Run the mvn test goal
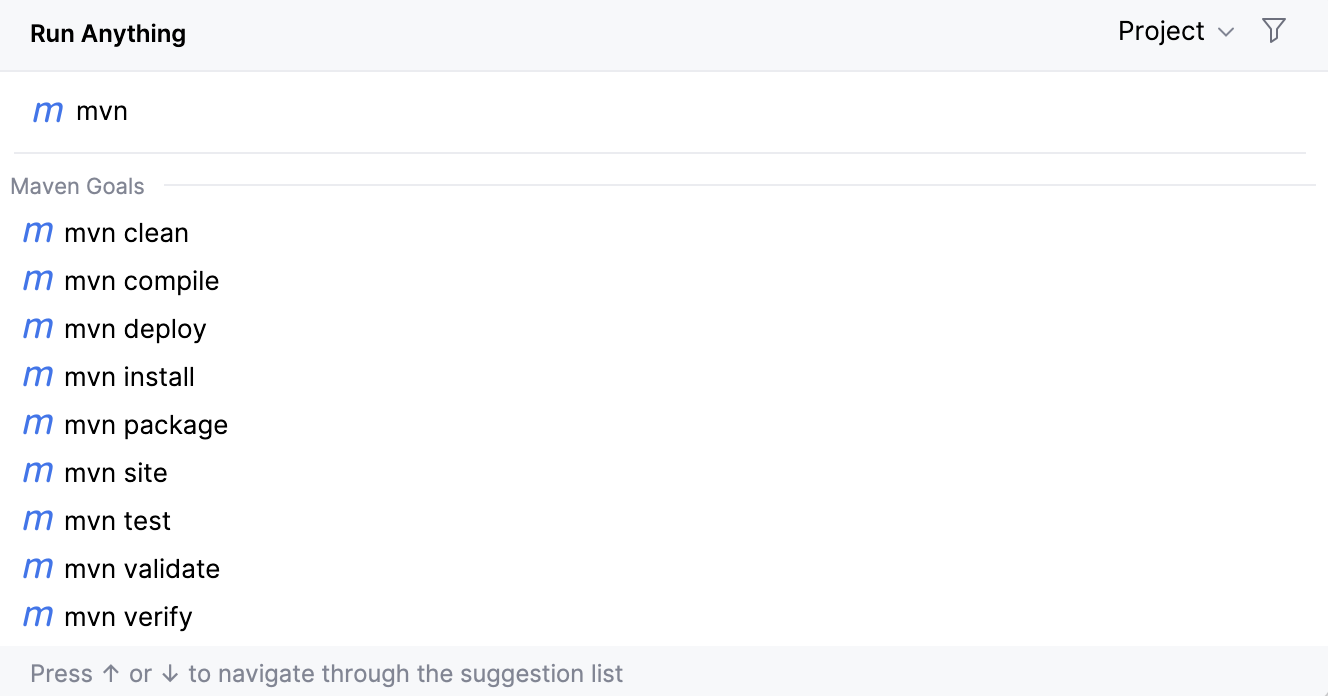Screen dimensions: 1328x696 click(x=117, y=520)
